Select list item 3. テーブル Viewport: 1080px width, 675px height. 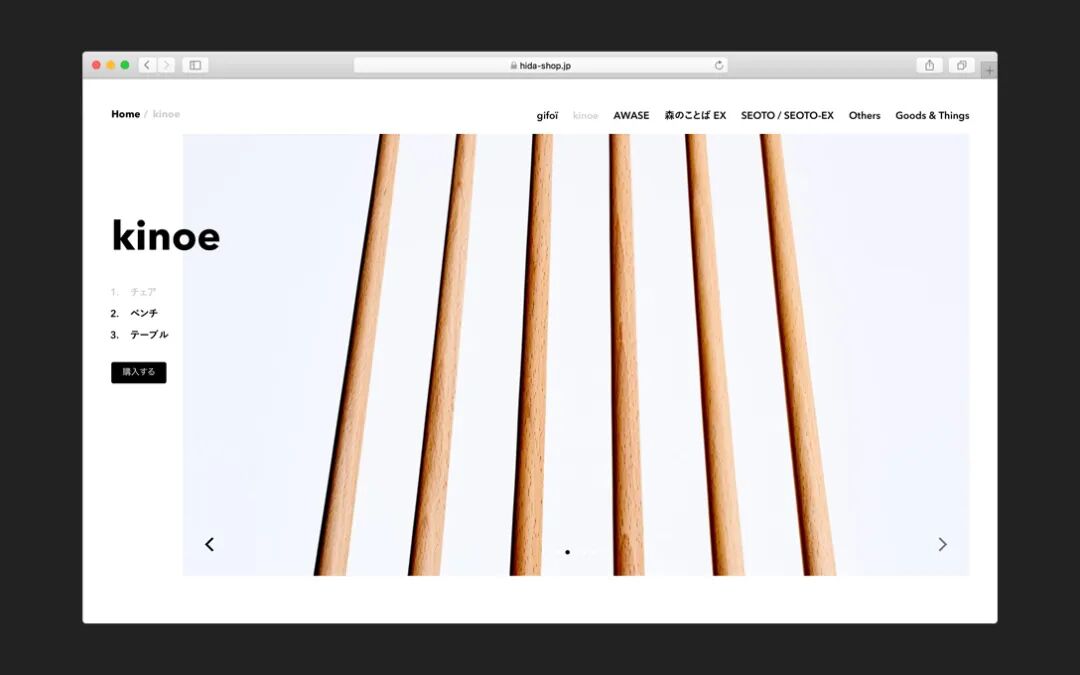[139, 335]
